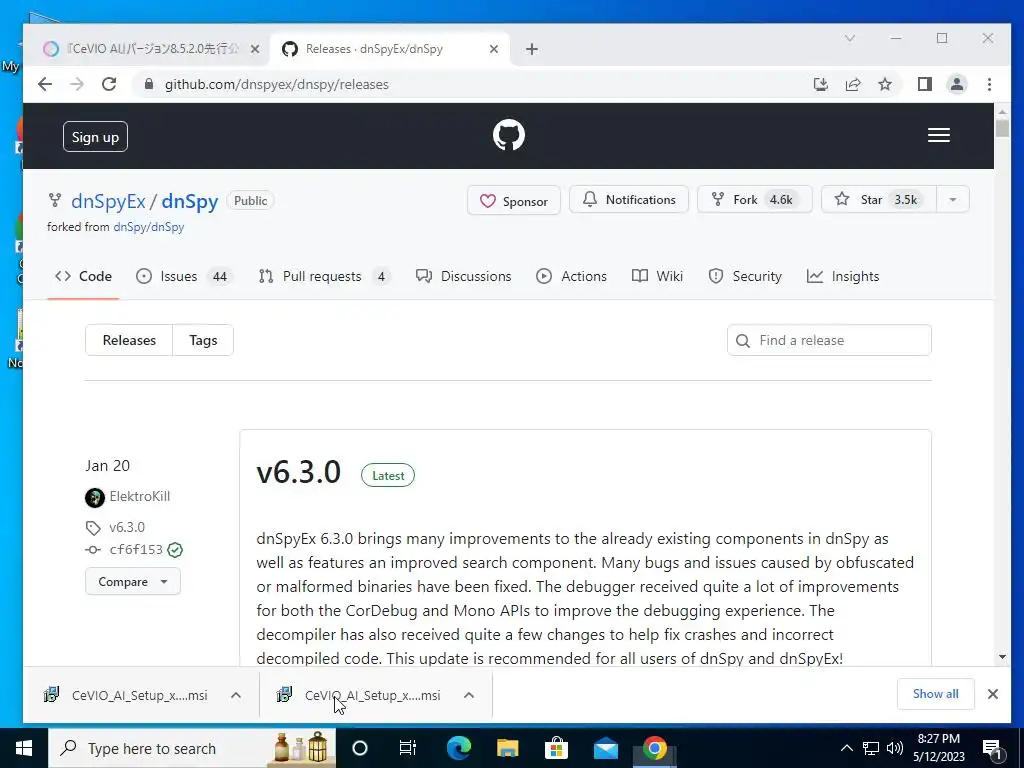The width and height of the screenshot is (1024, 768).
Task: Open ElektroKill's profile link
Action: coord(140,496)
